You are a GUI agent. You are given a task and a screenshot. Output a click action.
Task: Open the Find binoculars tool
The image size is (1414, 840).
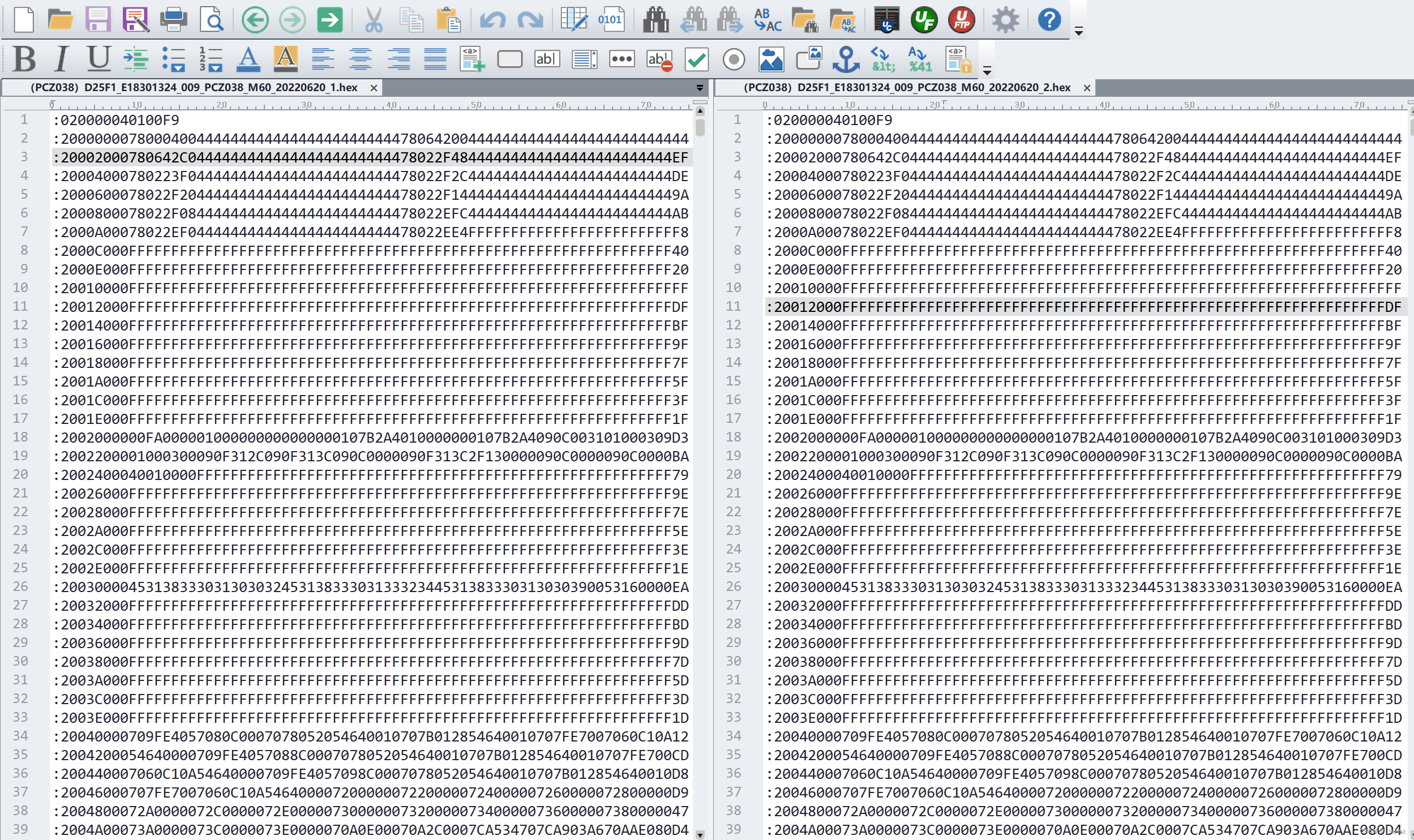[655, 20]
